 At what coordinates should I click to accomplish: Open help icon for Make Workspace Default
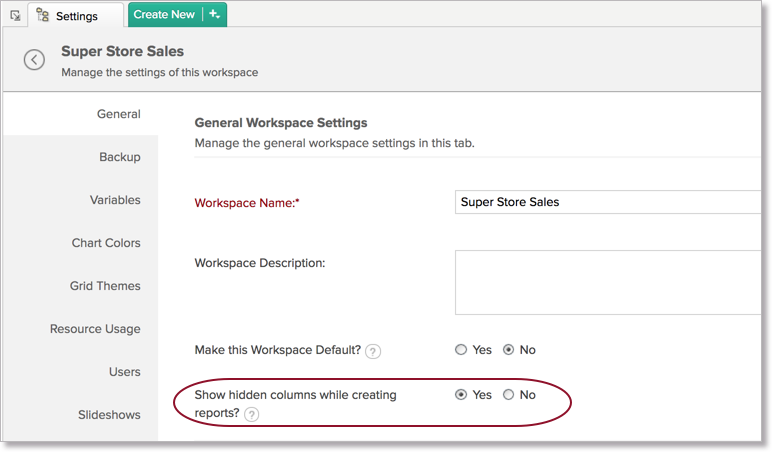(x=372, y=351)
